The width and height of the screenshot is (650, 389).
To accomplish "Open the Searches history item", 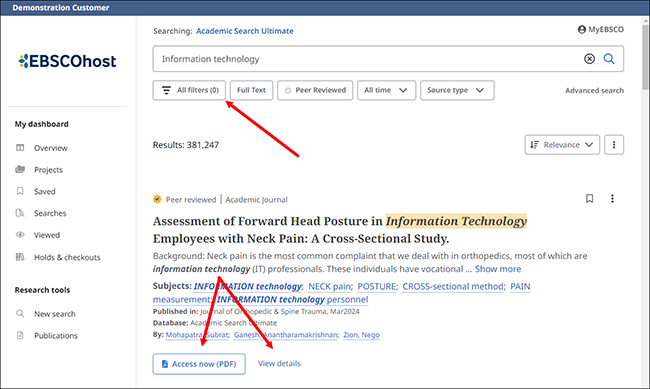I will pyautogui.click(x=50, y=213).
